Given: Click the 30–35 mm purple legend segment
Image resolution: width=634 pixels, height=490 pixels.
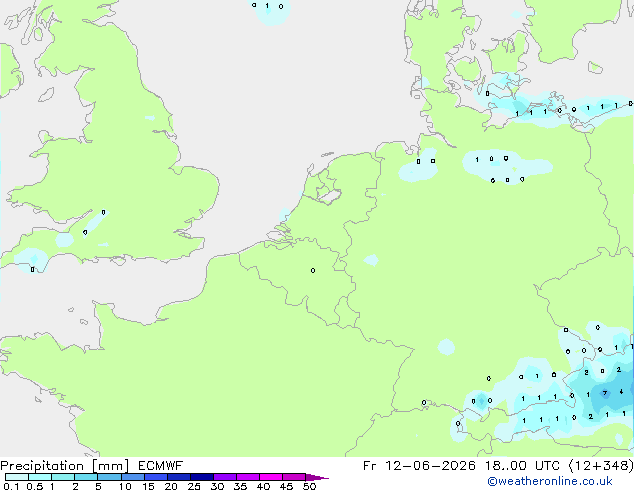Looking at the screenshot, I should coord(224,477).
